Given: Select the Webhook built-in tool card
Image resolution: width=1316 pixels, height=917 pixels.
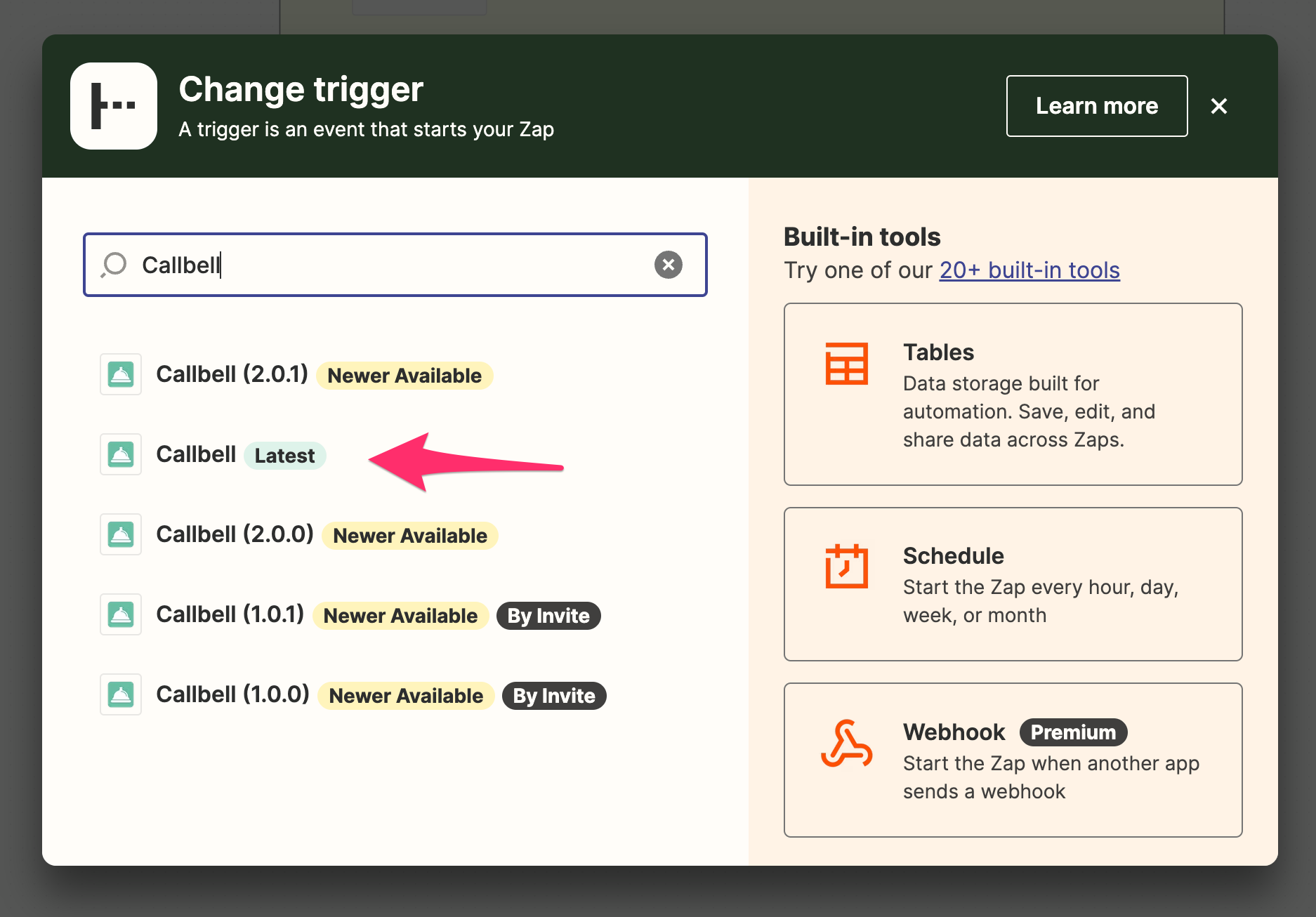Looking at the screenshot, I should (1013, 760).
